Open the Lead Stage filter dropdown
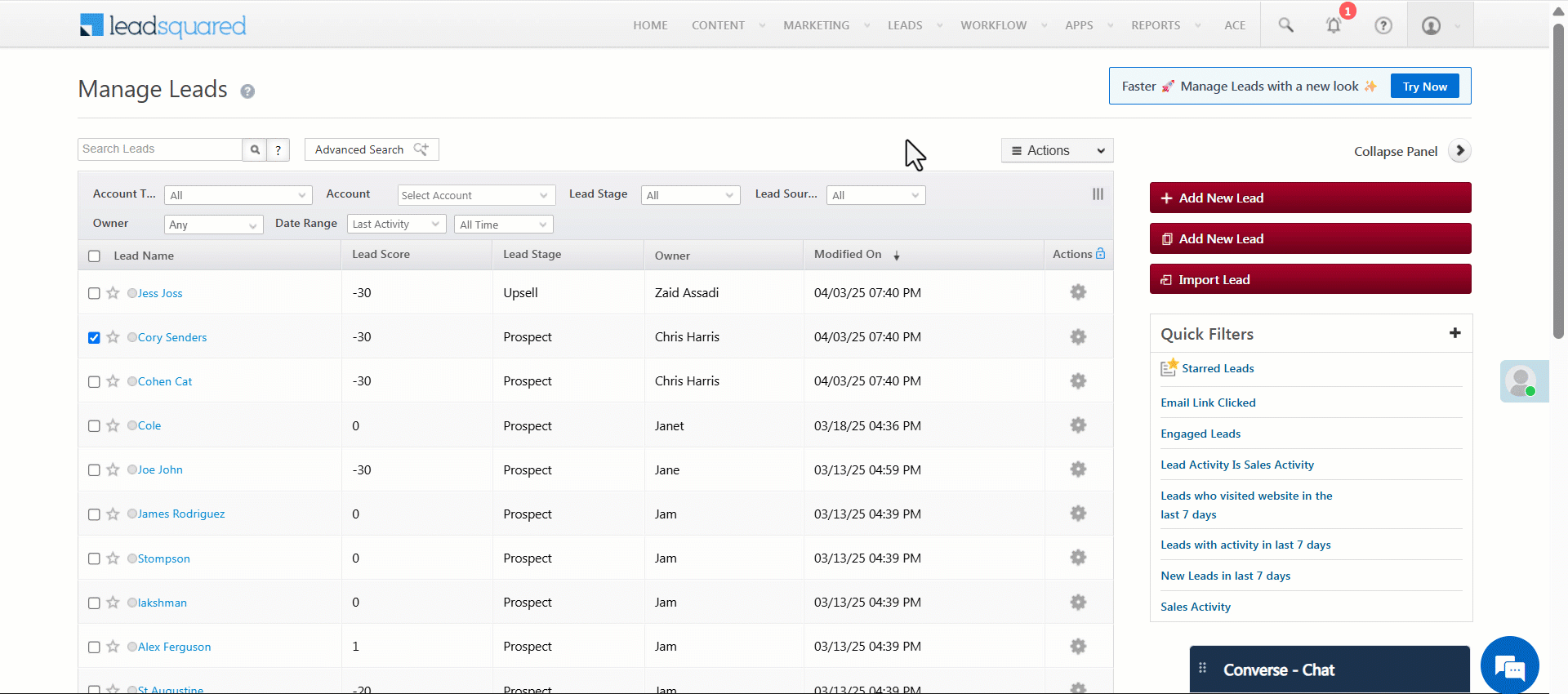The height and width of the screenshot is (694, 1568). pos(690,195)
